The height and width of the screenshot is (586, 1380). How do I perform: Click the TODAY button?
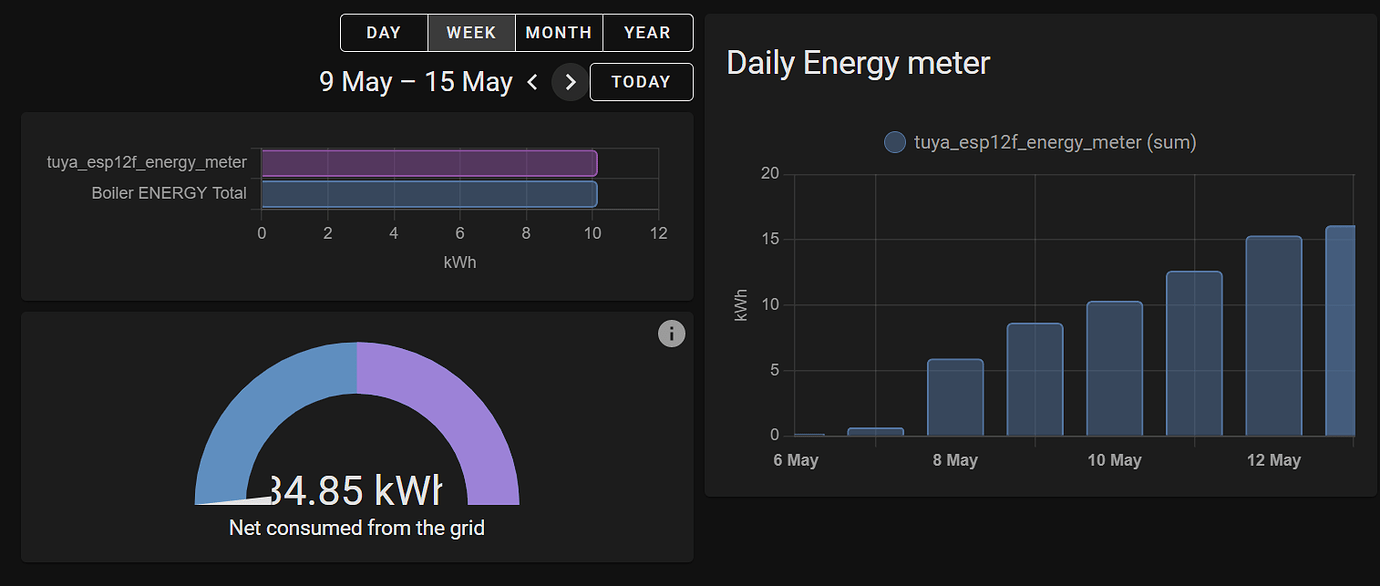641,82
